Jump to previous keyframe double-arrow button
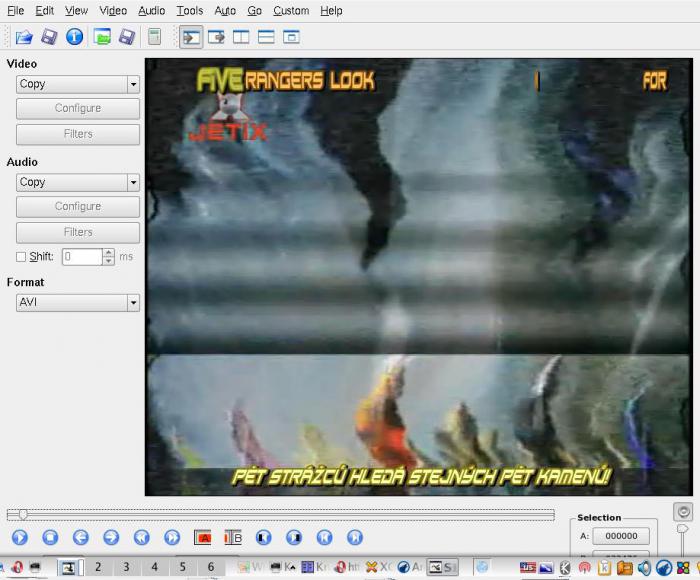The width and height of the screenshot is (700, 580). 142,537
